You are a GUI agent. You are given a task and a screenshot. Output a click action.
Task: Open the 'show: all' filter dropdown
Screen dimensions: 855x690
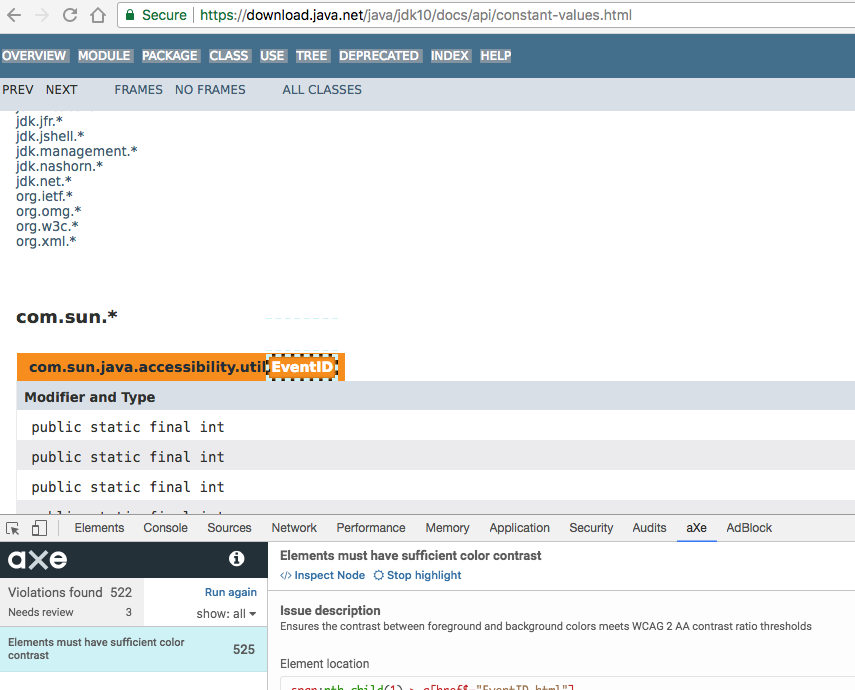tap(226, 613)
